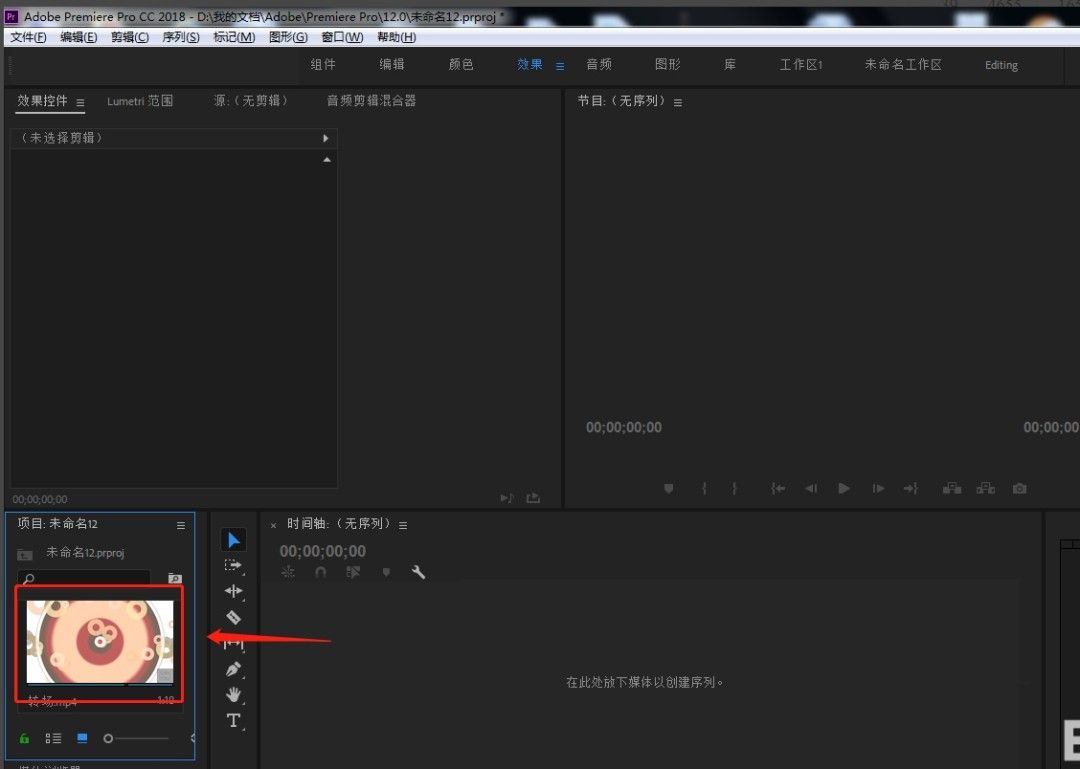Select the Razor tool
Viewport: 1080px width, 769px height.
[234, 617]
